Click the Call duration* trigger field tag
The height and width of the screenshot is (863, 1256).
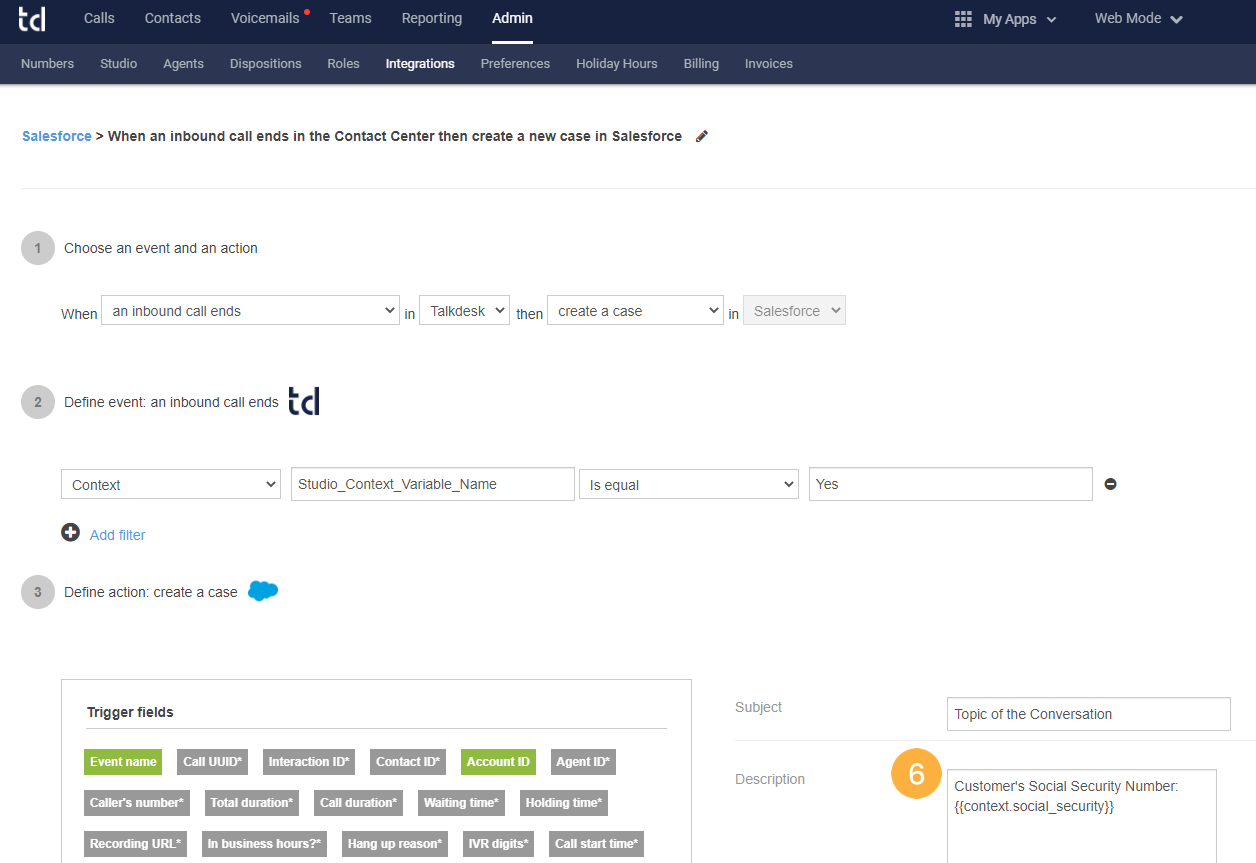(x=358, y=803)
